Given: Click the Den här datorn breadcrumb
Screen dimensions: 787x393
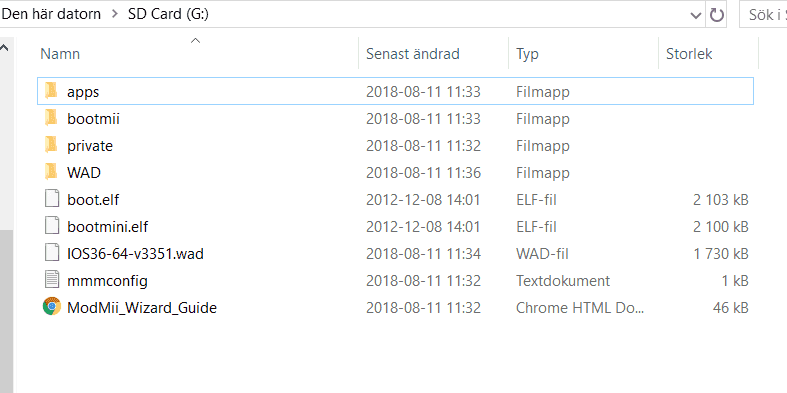Looking at the screenshot, I should (x=52, y=15).
